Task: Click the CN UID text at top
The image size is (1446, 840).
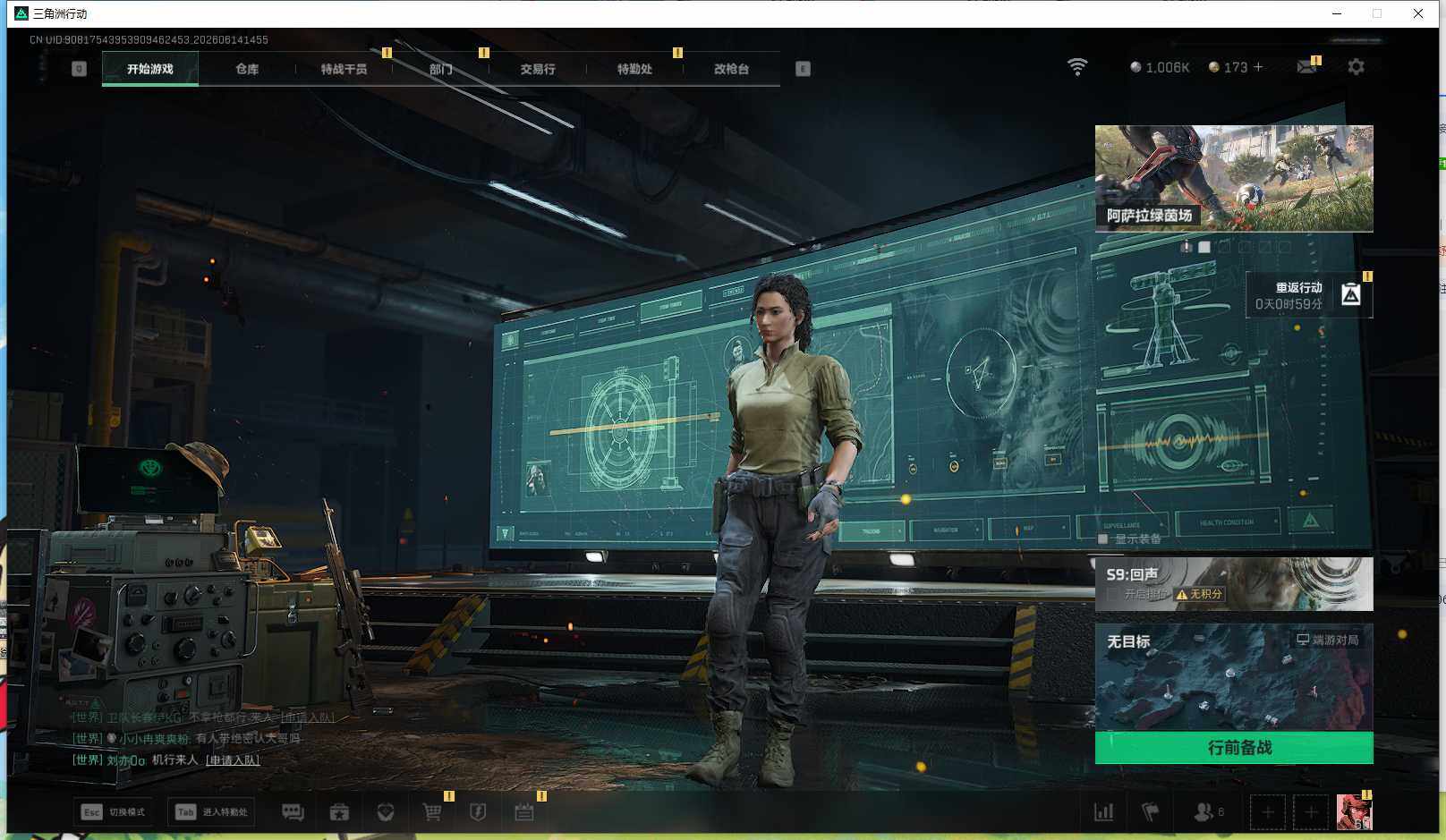Action: pos(149,39)
